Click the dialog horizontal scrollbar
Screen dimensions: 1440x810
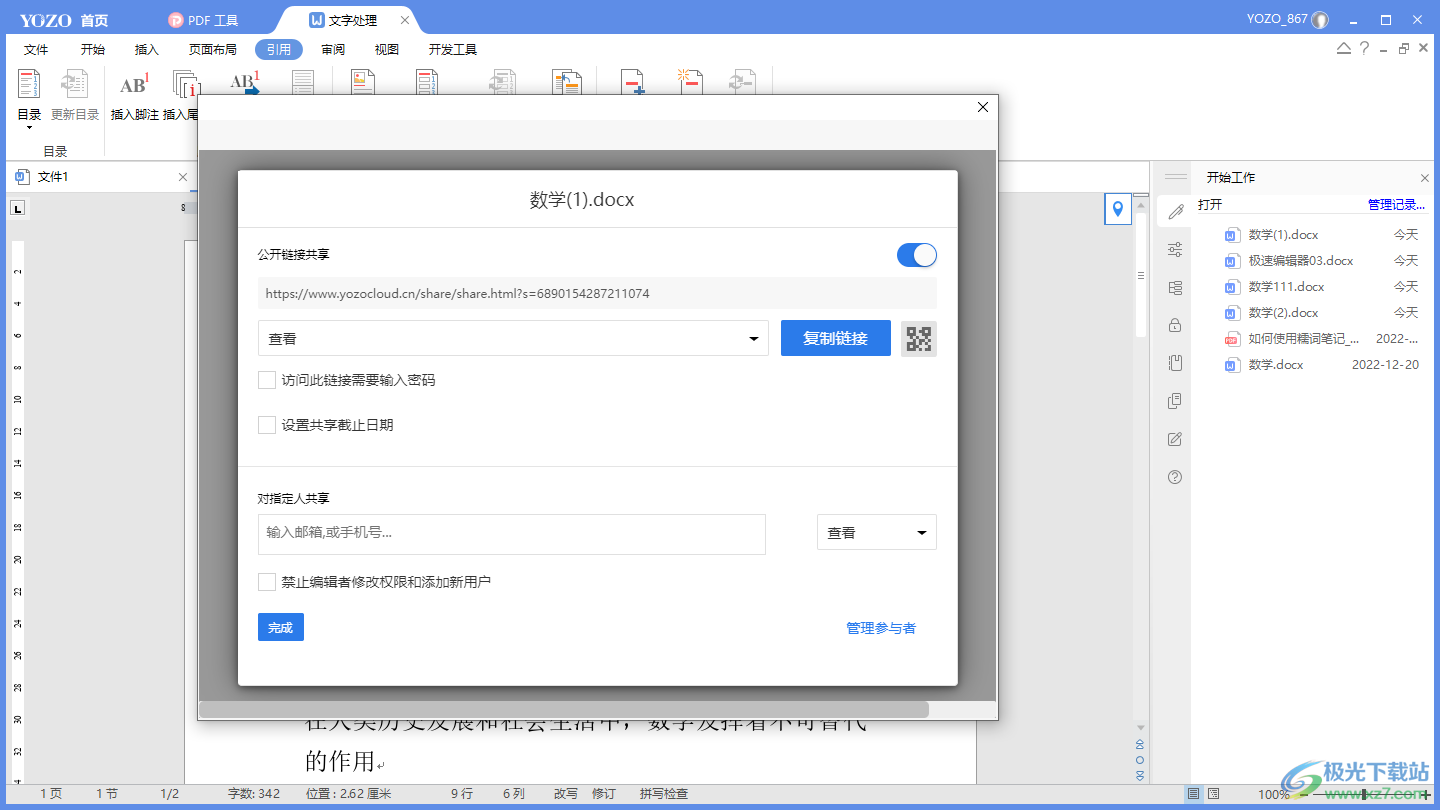pos(564,709)
